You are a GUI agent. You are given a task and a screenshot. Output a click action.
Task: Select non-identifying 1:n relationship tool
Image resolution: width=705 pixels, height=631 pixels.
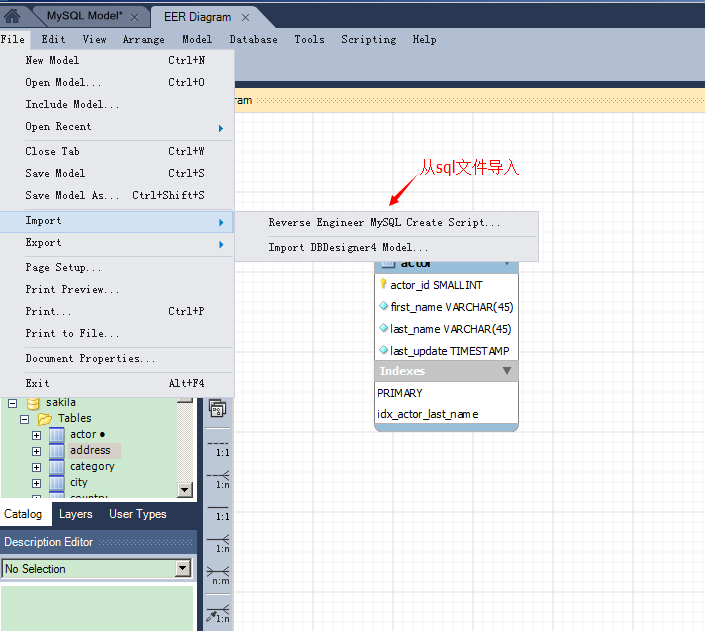(x=218, y=480)
